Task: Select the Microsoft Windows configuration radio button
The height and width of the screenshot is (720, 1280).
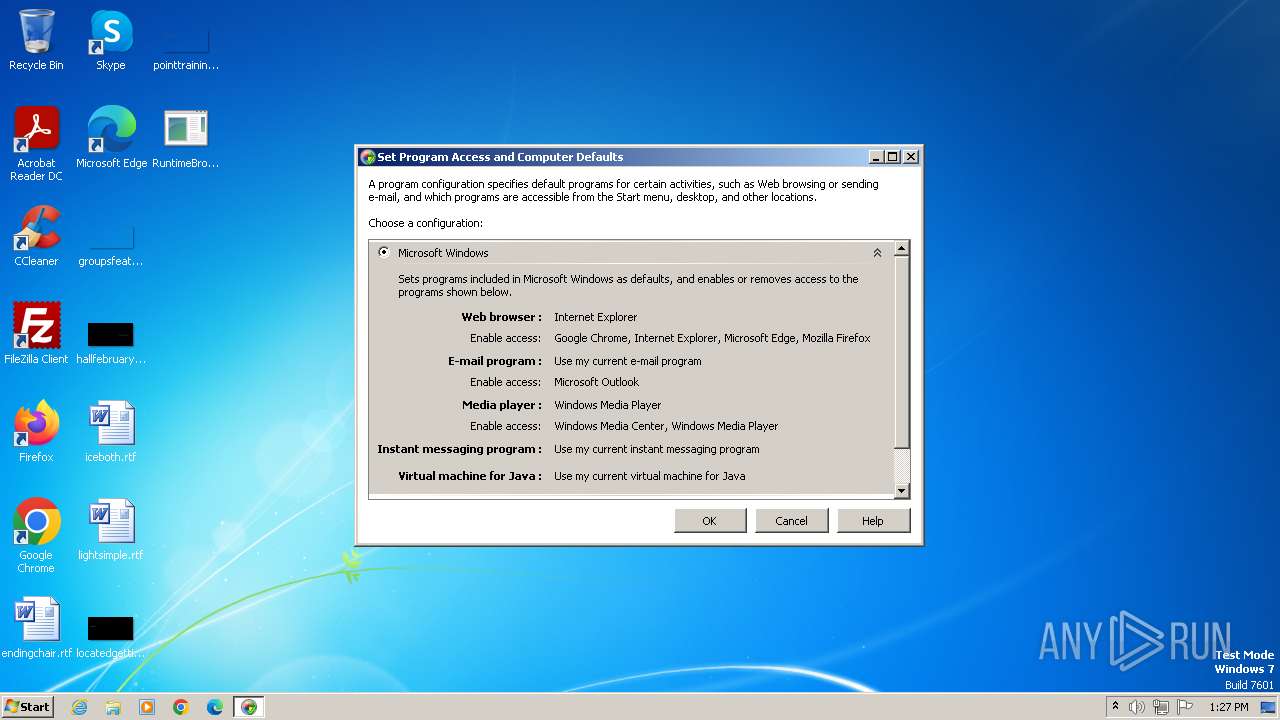Action: coord(384,253)
